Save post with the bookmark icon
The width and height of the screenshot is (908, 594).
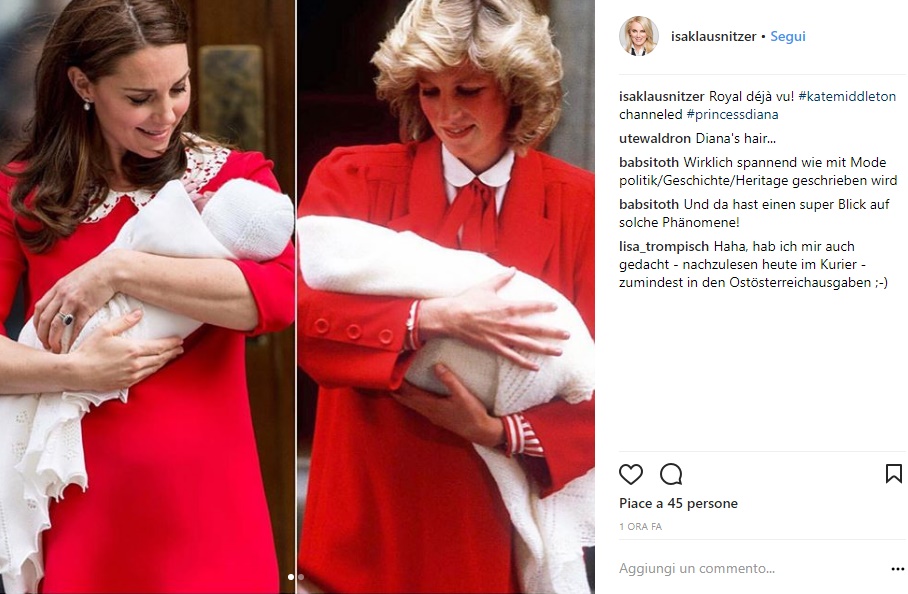tap(894, 474)
